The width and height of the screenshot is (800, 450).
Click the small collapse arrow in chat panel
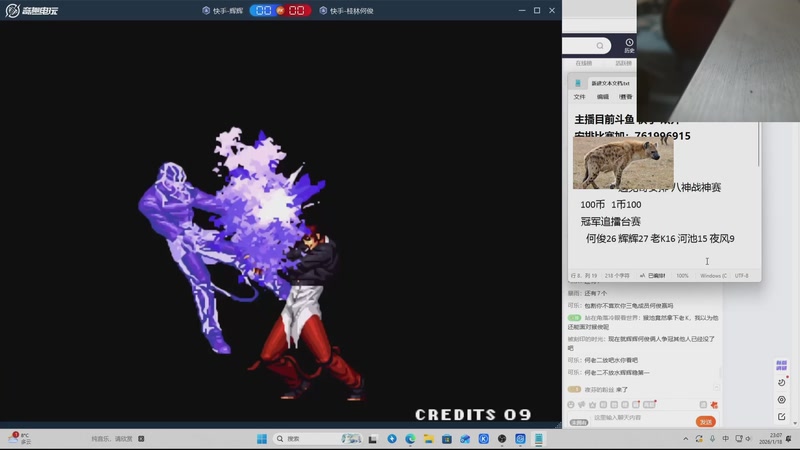(717, 388)
